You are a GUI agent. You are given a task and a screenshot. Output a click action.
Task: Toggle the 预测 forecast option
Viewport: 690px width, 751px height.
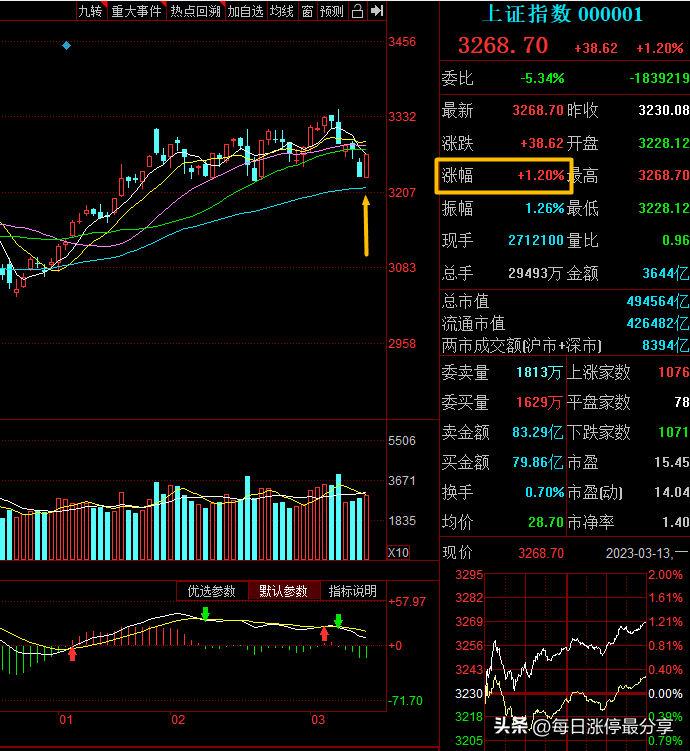(x=331, y=11)
